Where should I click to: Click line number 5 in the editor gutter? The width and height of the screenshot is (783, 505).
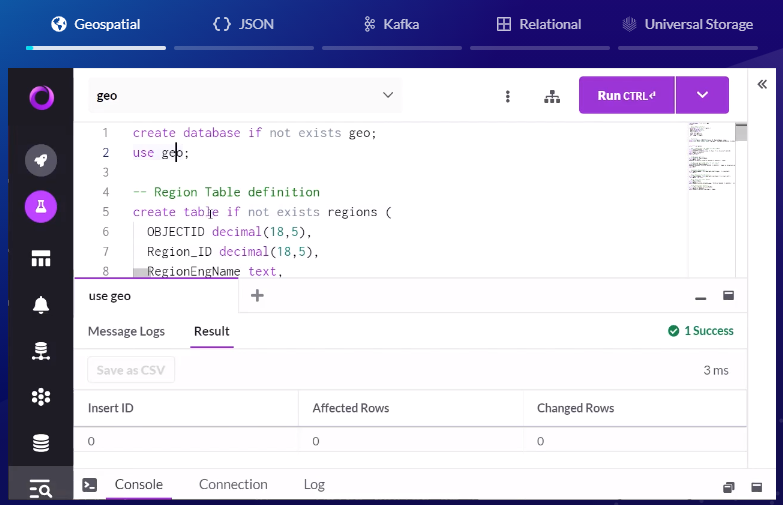pyautogui.click(x=106, y=212)
